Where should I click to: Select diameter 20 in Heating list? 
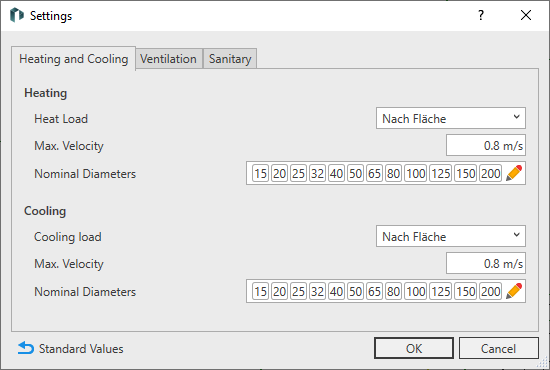(x=280, y=173)
